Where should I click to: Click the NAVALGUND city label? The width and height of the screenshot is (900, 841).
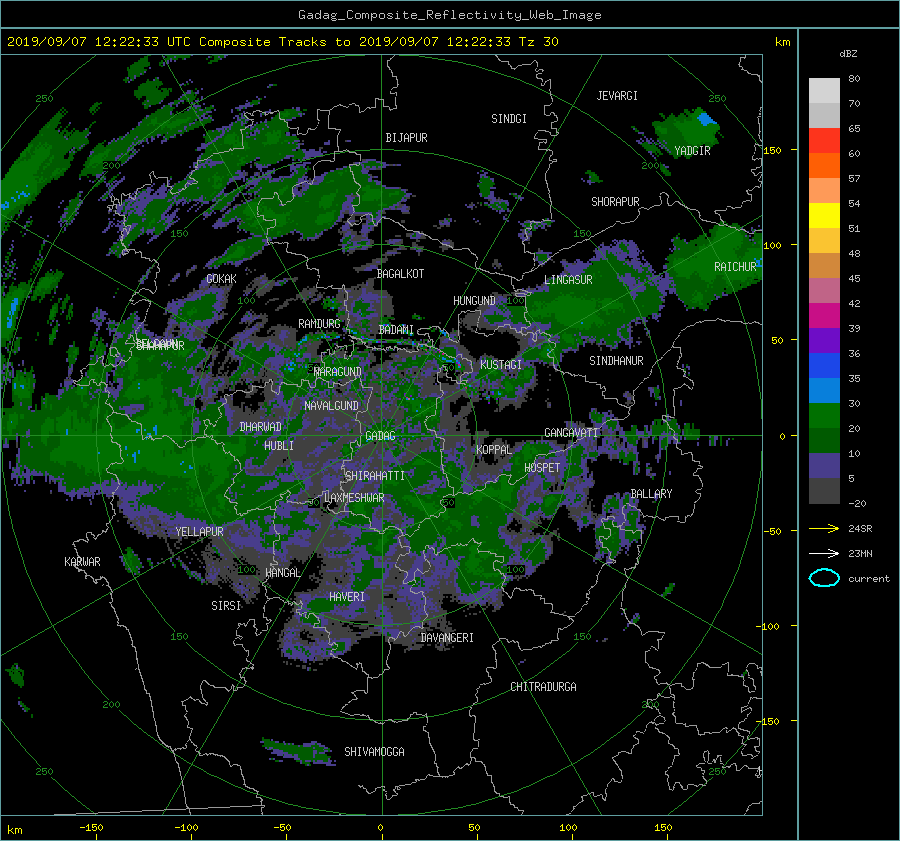[x=331, y=406]
